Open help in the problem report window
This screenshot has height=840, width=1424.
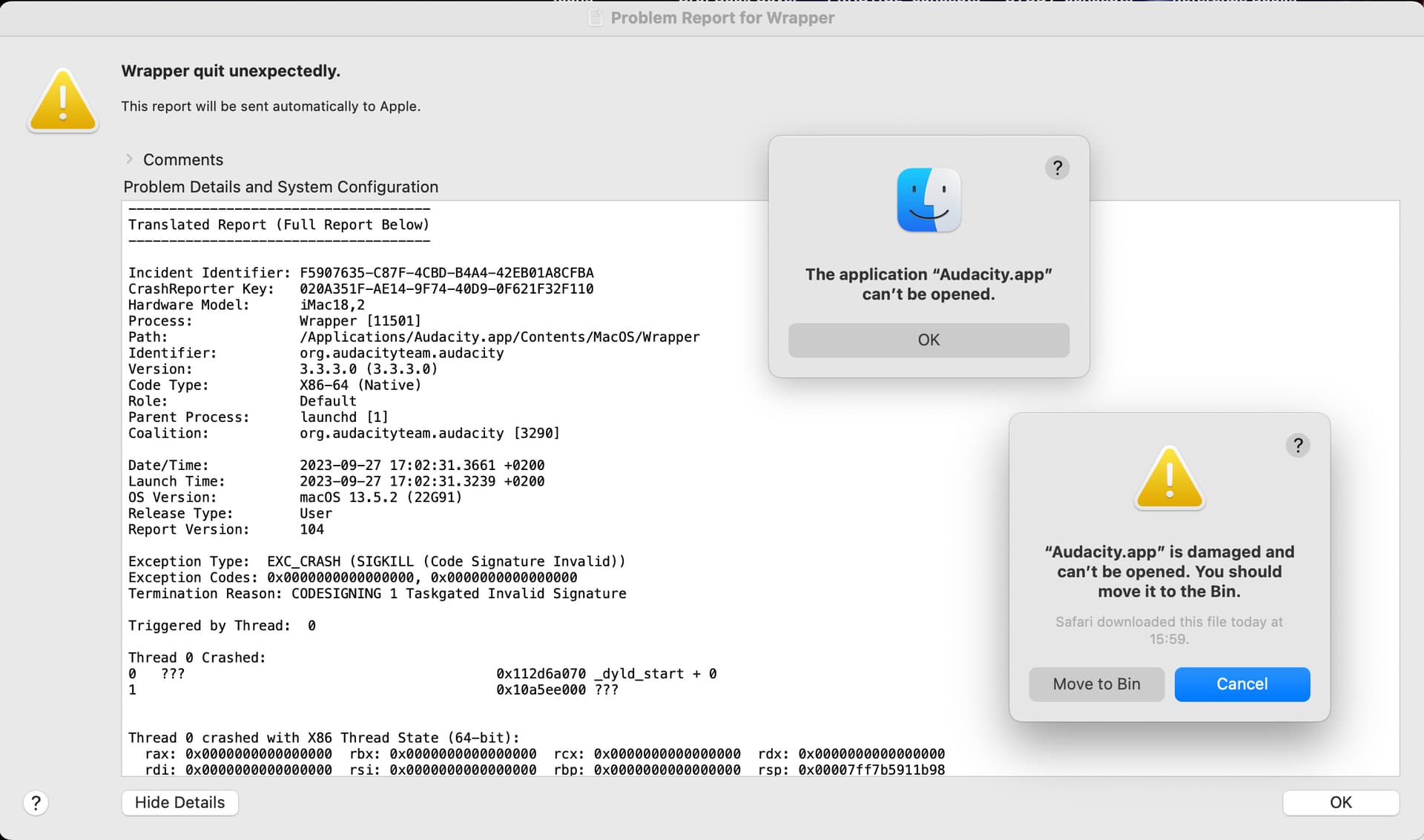coord(36,803)
